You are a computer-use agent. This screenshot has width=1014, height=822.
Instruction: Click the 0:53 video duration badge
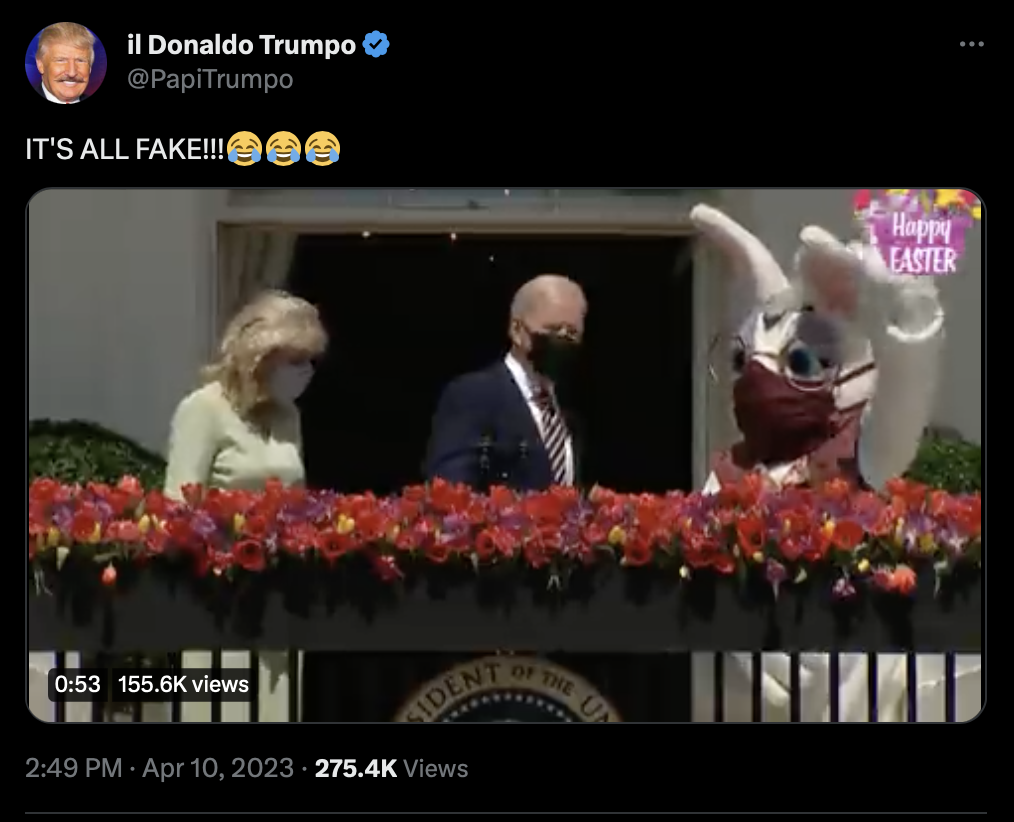78,684
